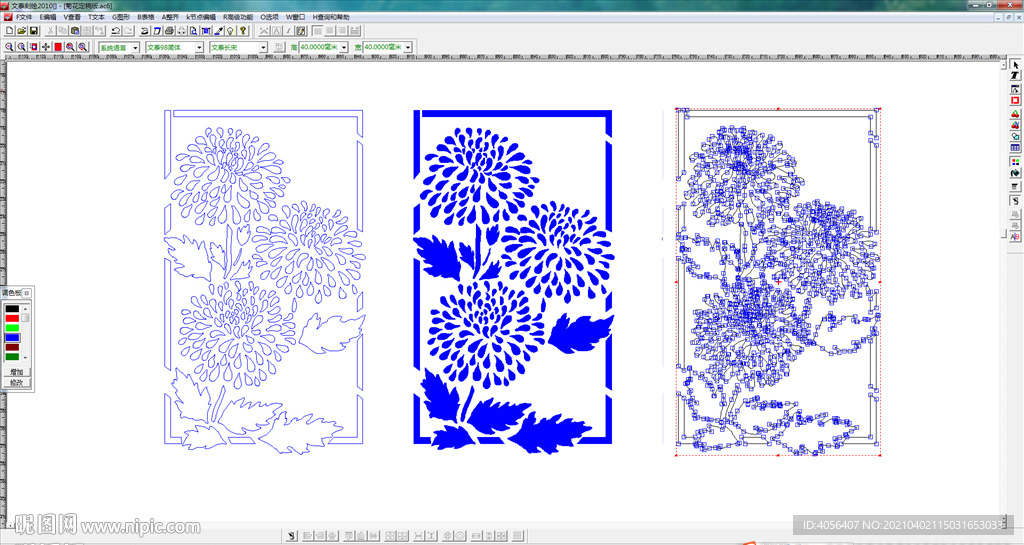Click the plotter output S icon in right toolbar
The height and width of the screenshot is (545, 1024).
click(1015, 200)
